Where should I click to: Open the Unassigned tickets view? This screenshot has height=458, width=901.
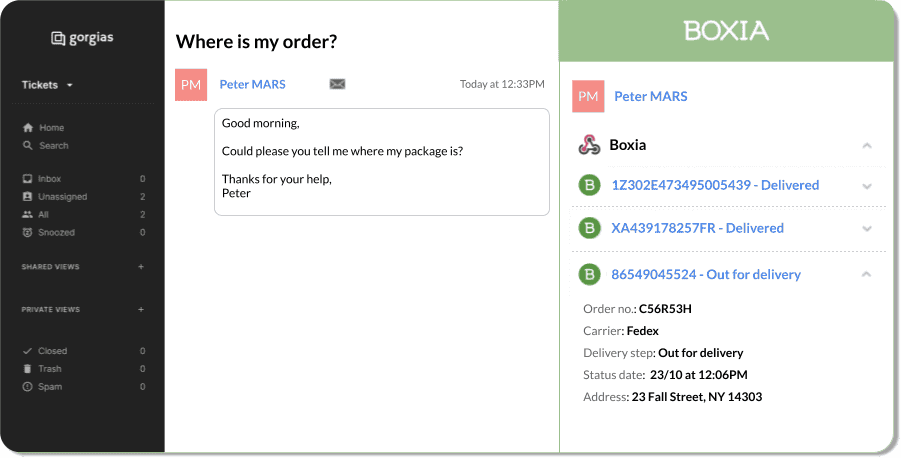[84, 197]
